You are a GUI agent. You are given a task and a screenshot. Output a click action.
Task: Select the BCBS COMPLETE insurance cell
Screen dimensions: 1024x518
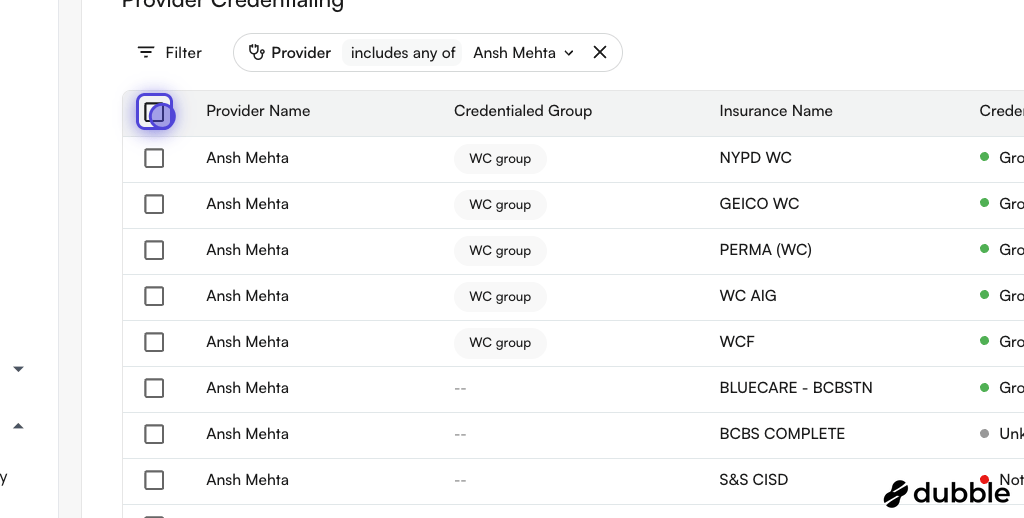point(782,434)
